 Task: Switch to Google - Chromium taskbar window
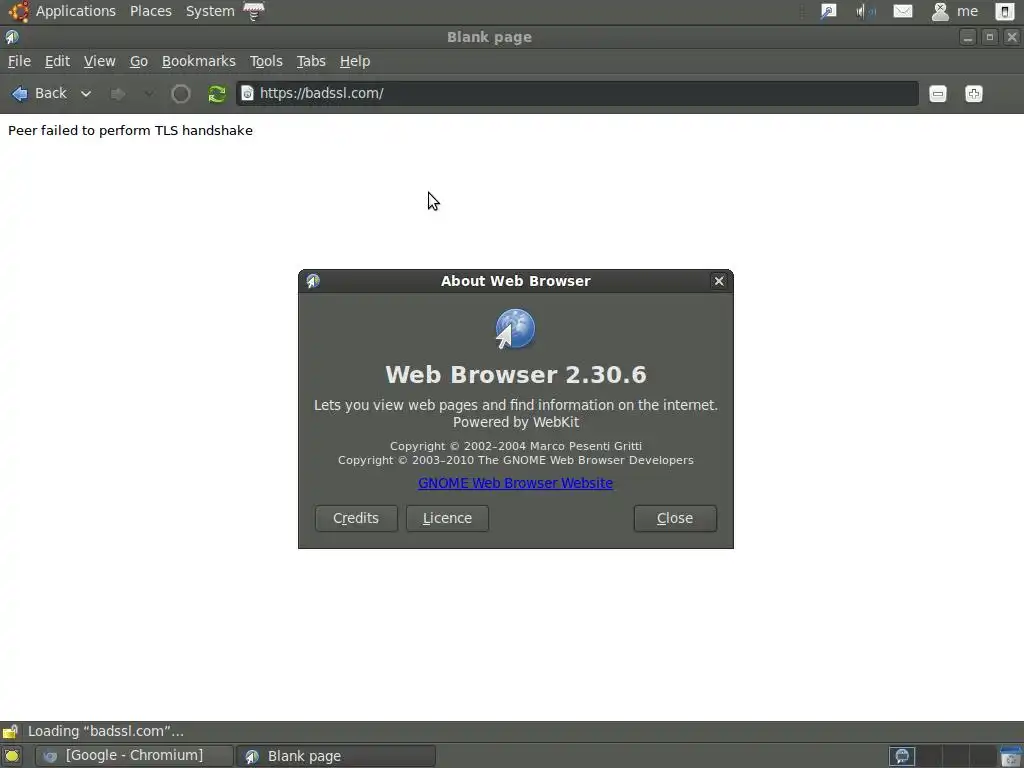pos(133,756)
